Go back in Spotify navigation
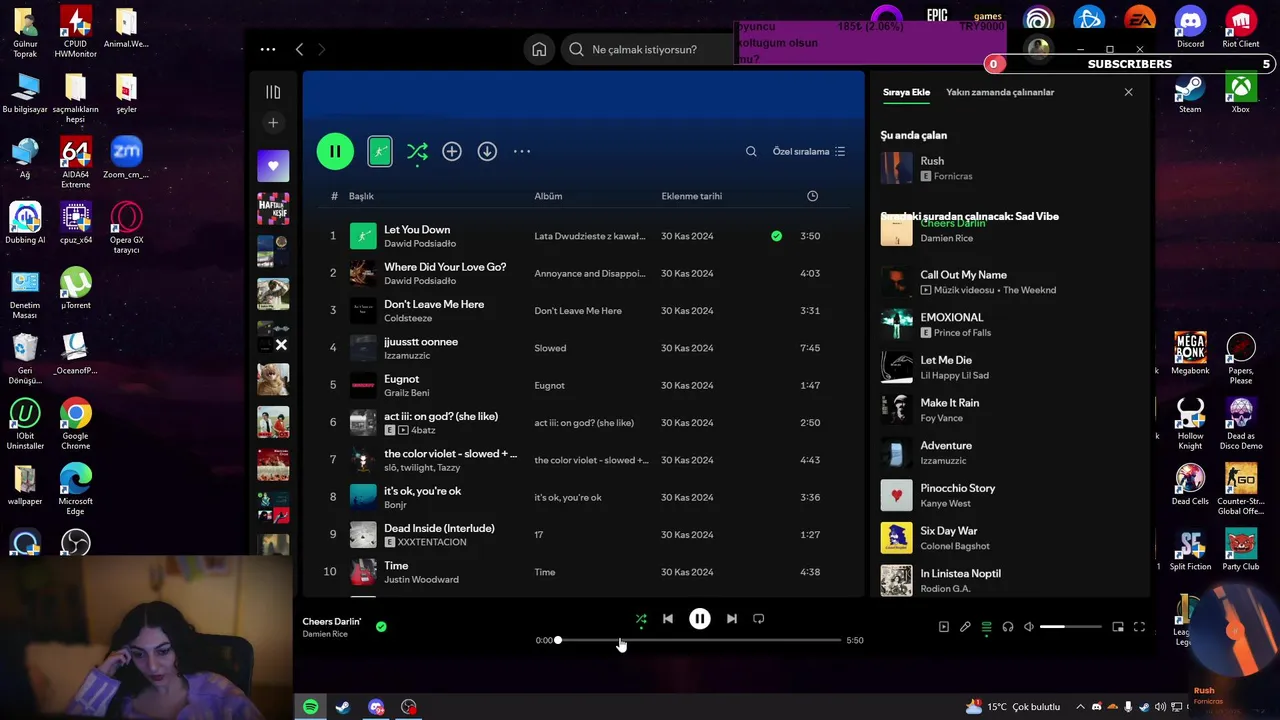The width and height of the screenshot is (1280, 720). click(x=299, y=49)
